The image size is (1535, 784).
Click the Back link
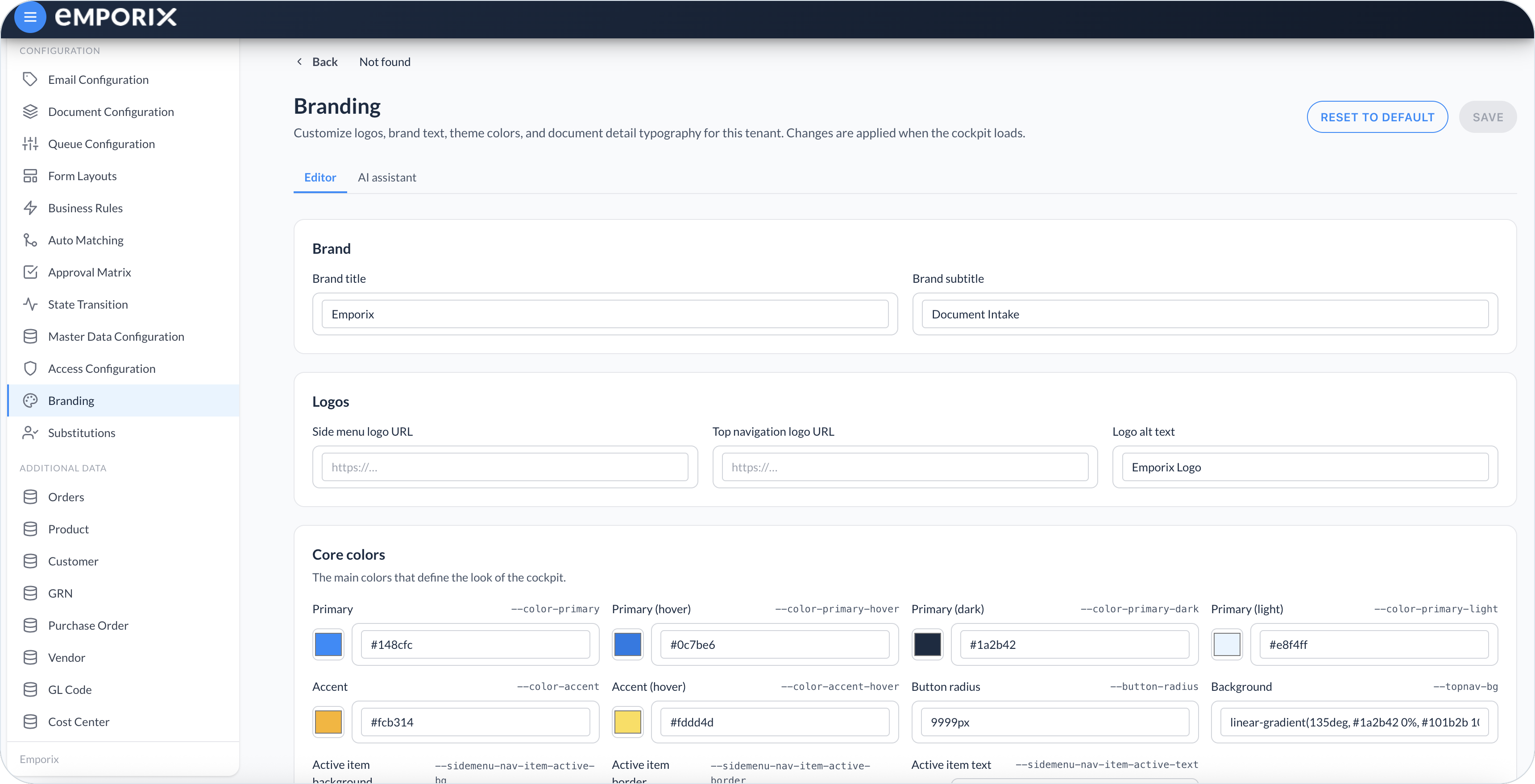325,62
